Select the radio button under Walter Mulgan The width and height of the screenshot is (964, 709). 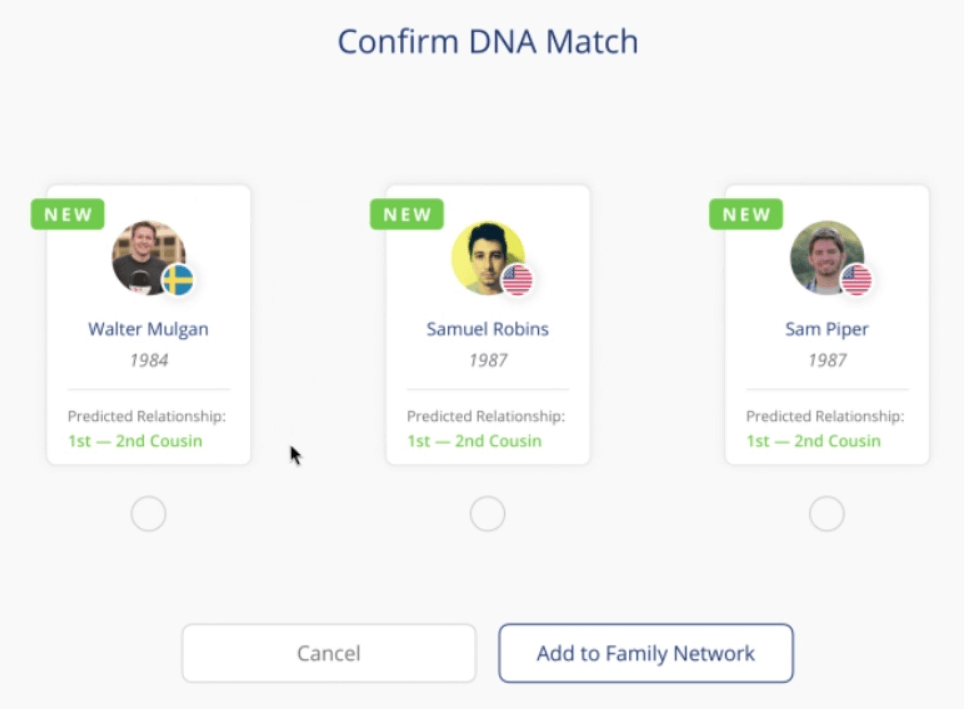click(x=148, y=513)
